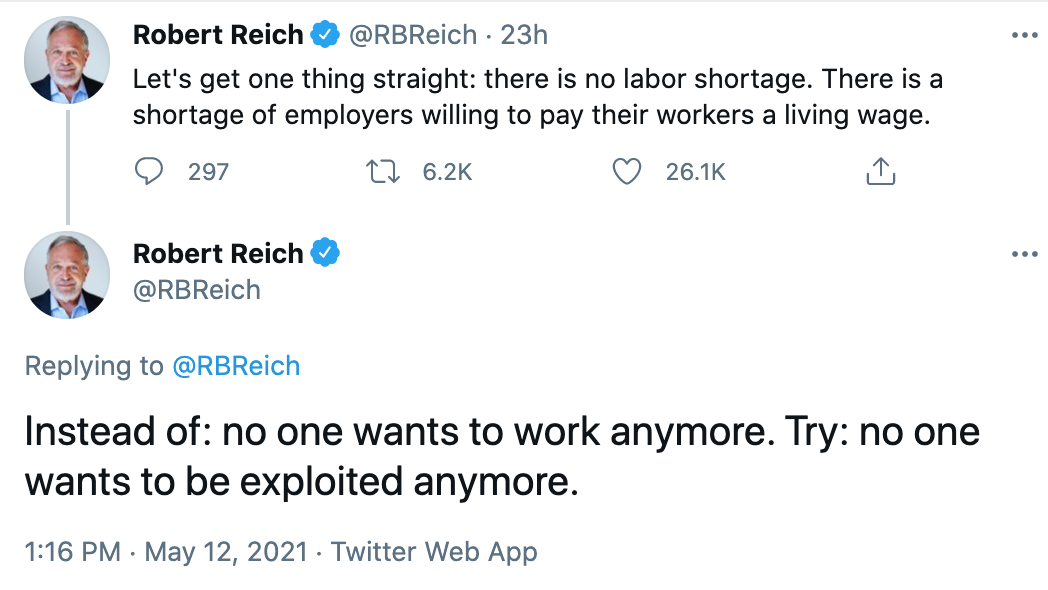Click Robert Reich avatar in top tweet
Viewport: 1048px width, 590px height.
[67, 59]
